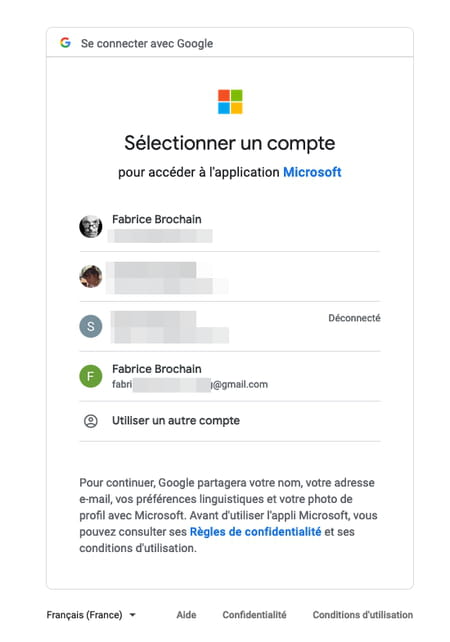The height and width of the screenshot is (642, 450).
Task: Open the Aide footer link
Action: pos(186,615)
